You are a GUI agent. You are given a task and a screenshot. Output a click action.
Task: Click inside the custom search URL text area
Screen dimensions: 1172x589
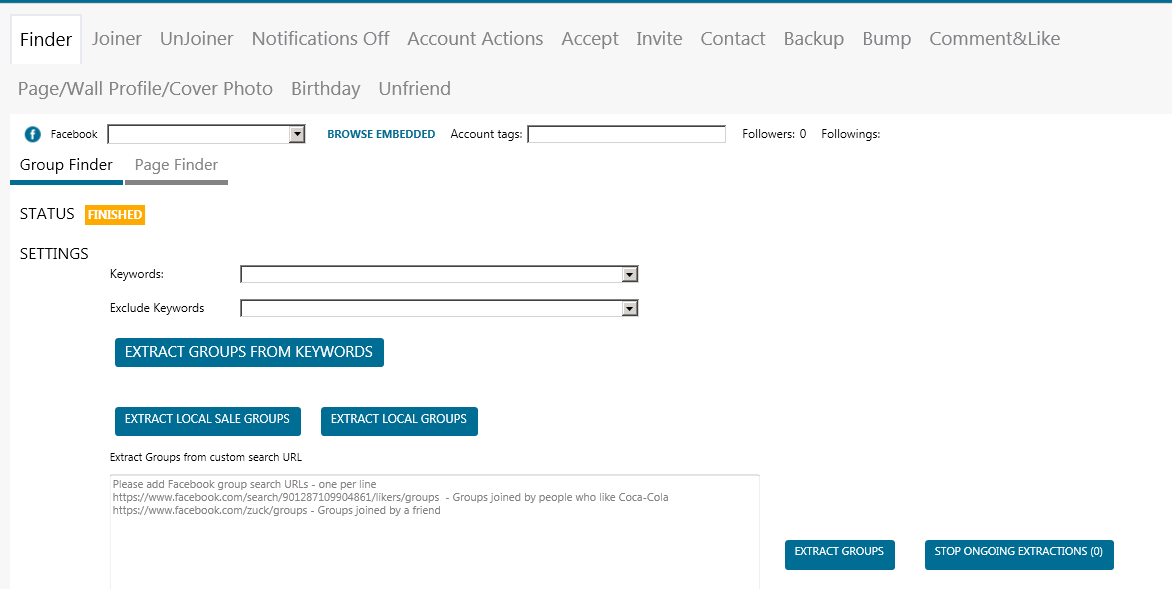pyautogui.click(x=434, y=531)
